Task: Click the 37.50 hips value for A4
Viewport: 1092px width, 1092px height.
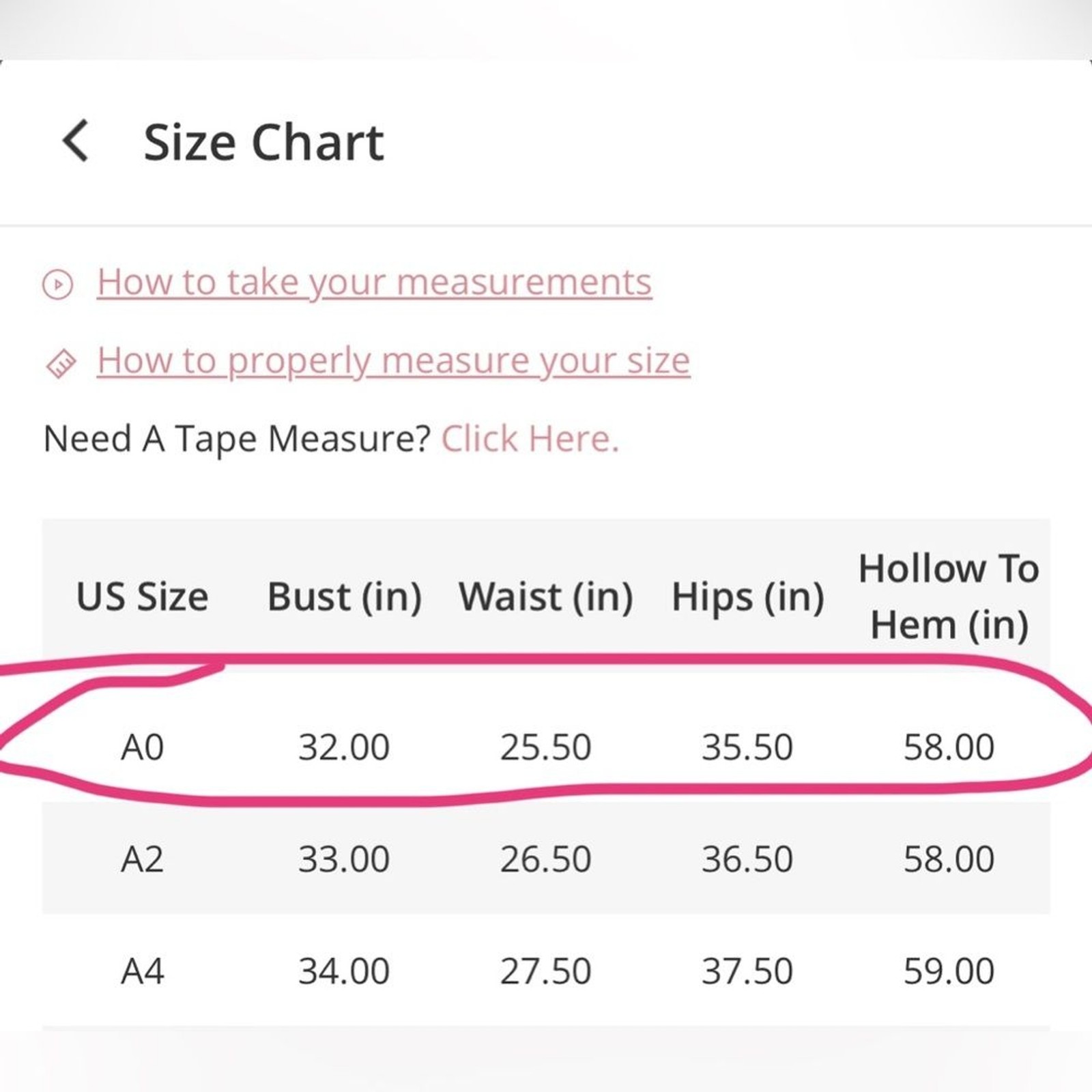Action: (747, 971)
